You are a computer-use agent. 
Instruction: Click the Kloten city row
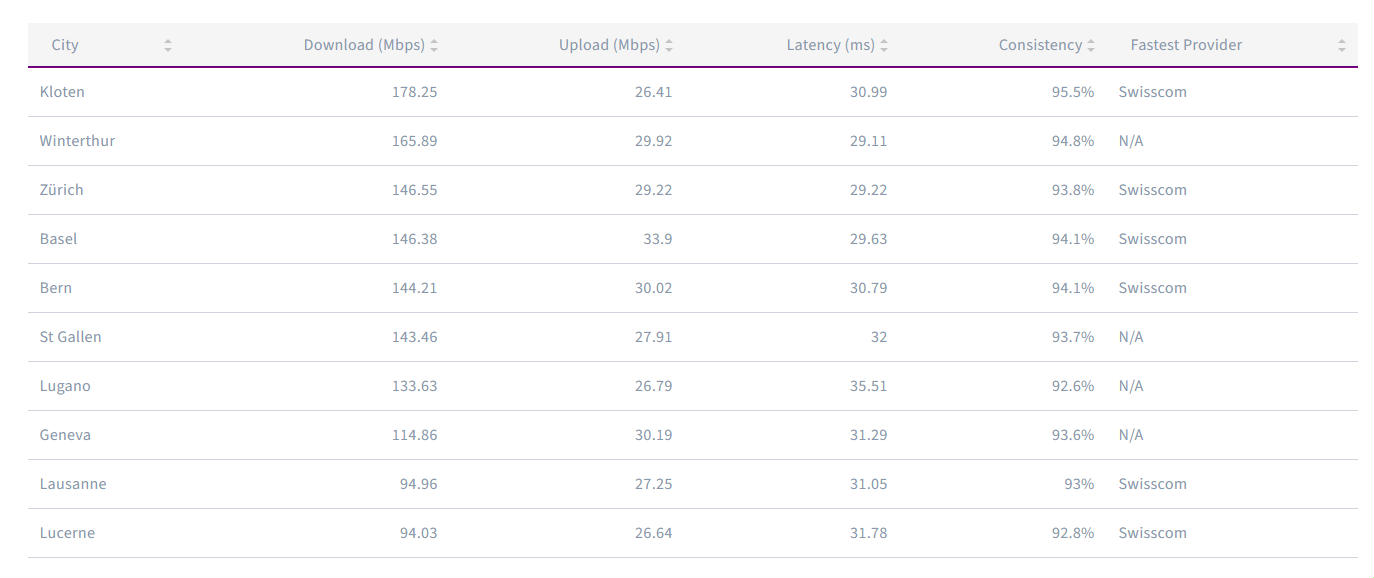click(x=693, y=92)
